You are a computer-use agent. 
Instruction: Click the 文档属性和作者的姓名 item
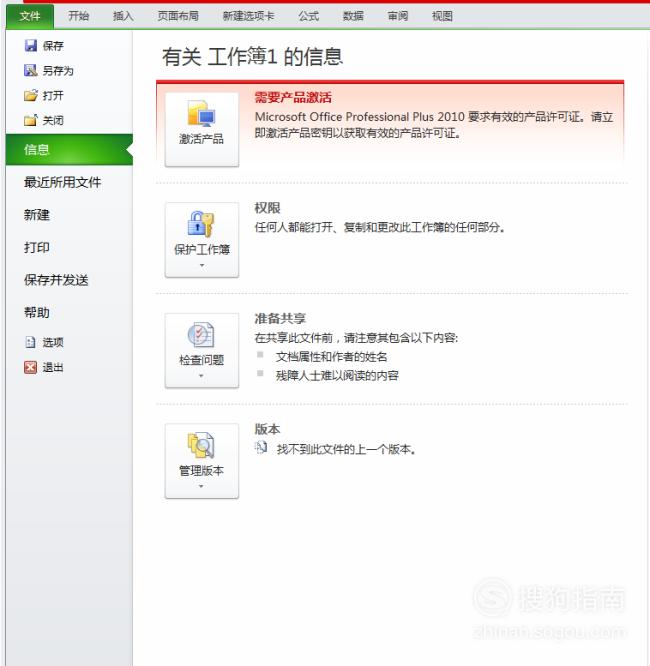(332, 357)
